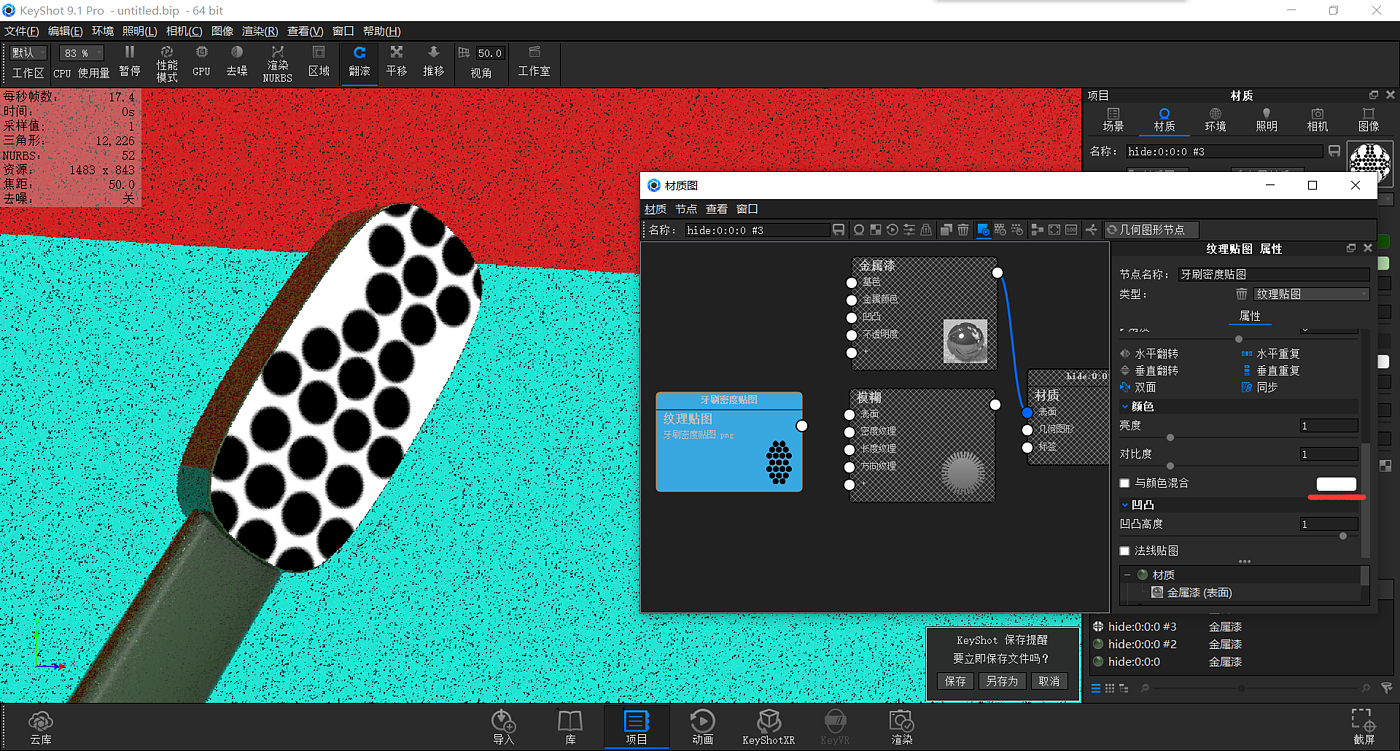The width and height of the screenshot is (1400, 751).
Task: Open the 节点 menu in Material Graph
Action: coord(686,209)
